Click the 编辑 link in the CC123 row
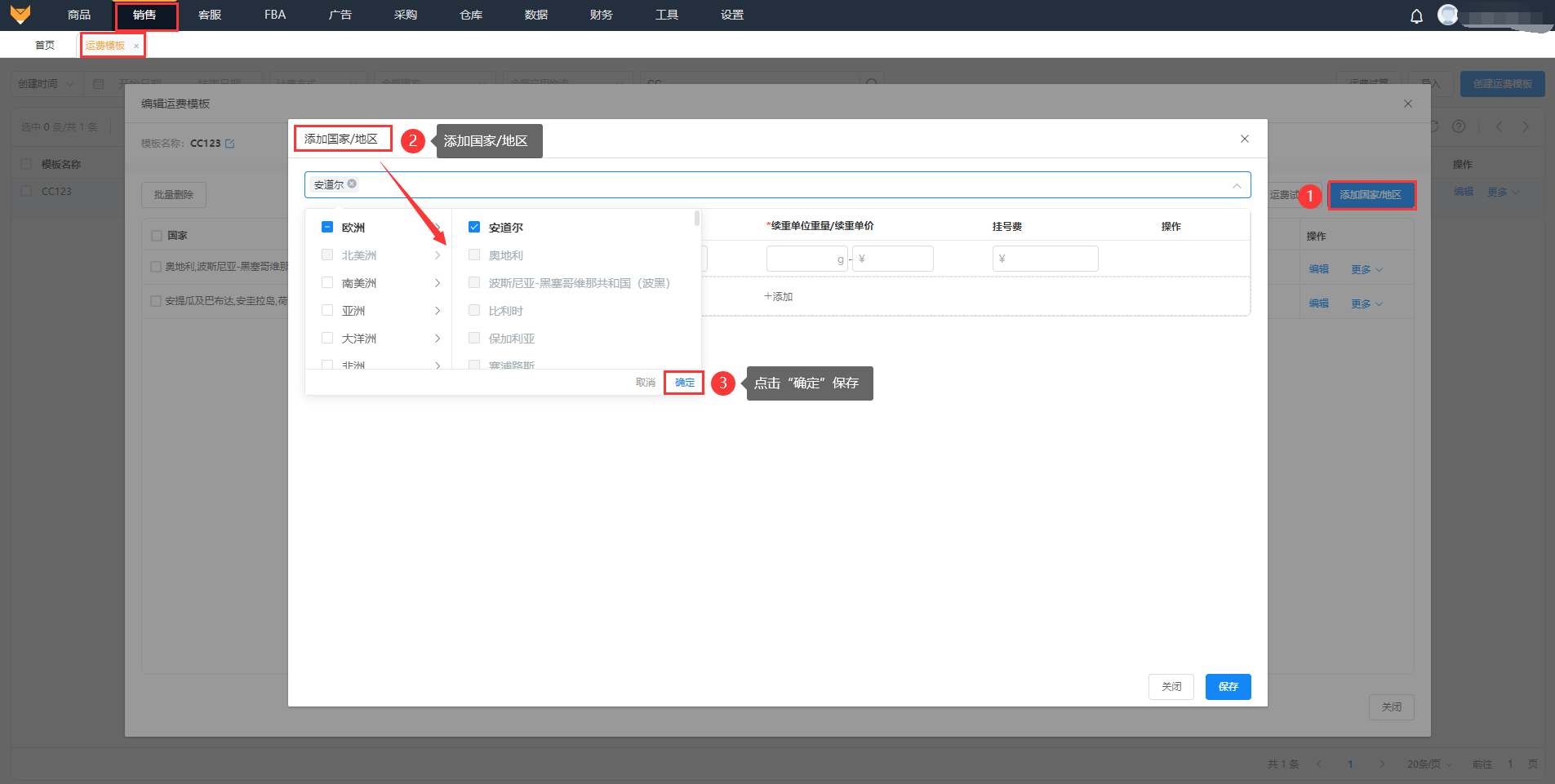Image resolution: width=1555 pixels, height=784 pixels. [1464, 193]
